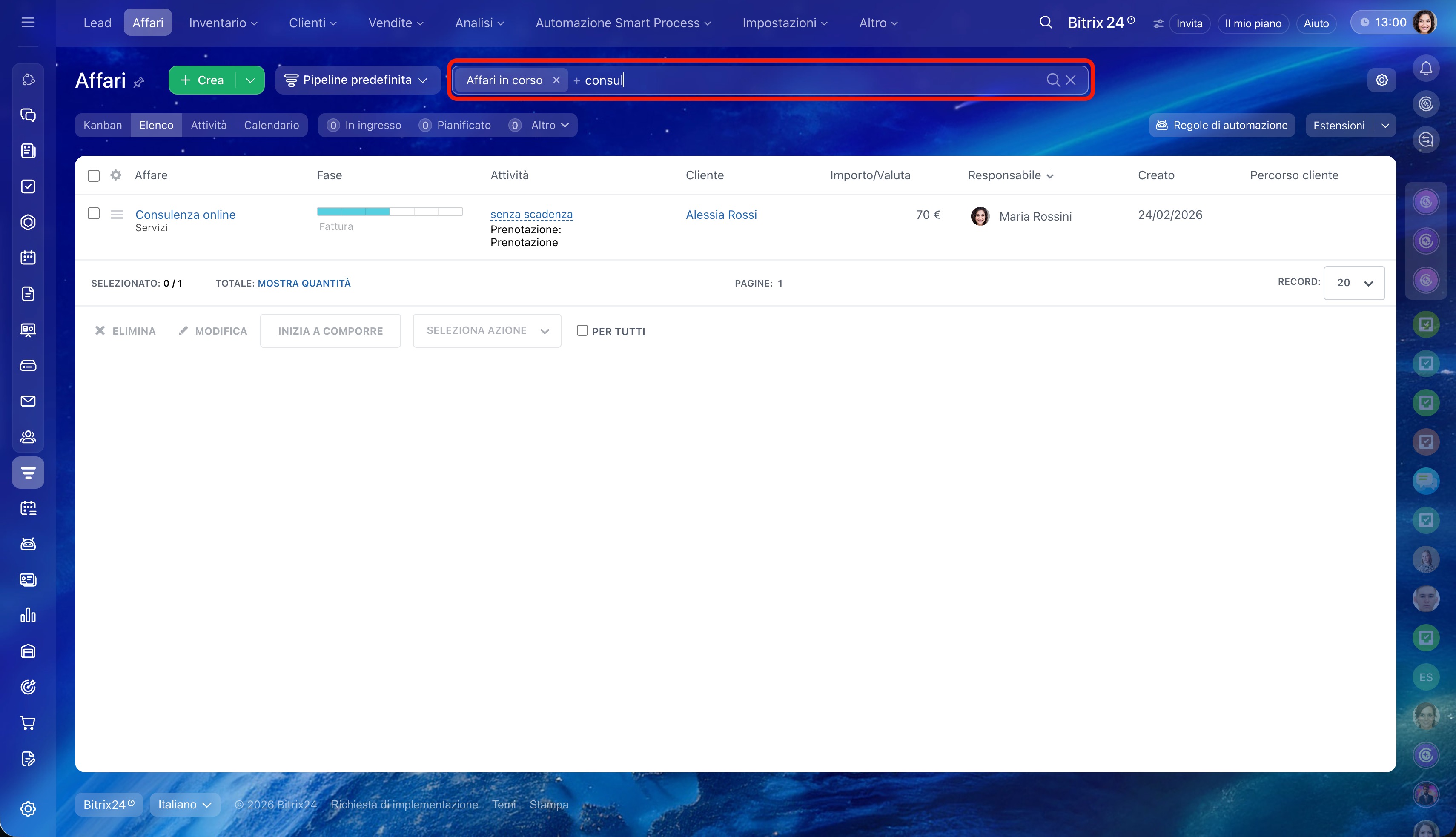Open the calendar sidebar icon
Viewport: 1456px width, 837px height.
pos(28,258)
